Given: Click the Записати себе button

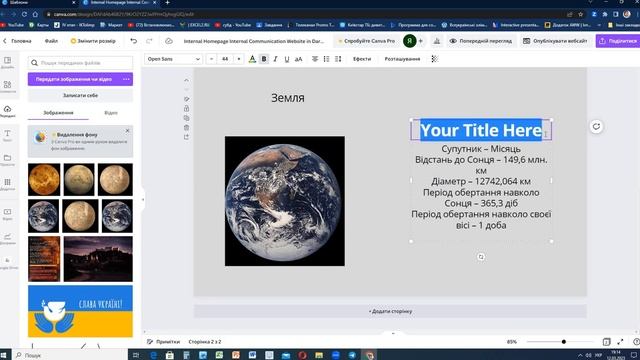Looking at the screenshot, I should (80, 96).
